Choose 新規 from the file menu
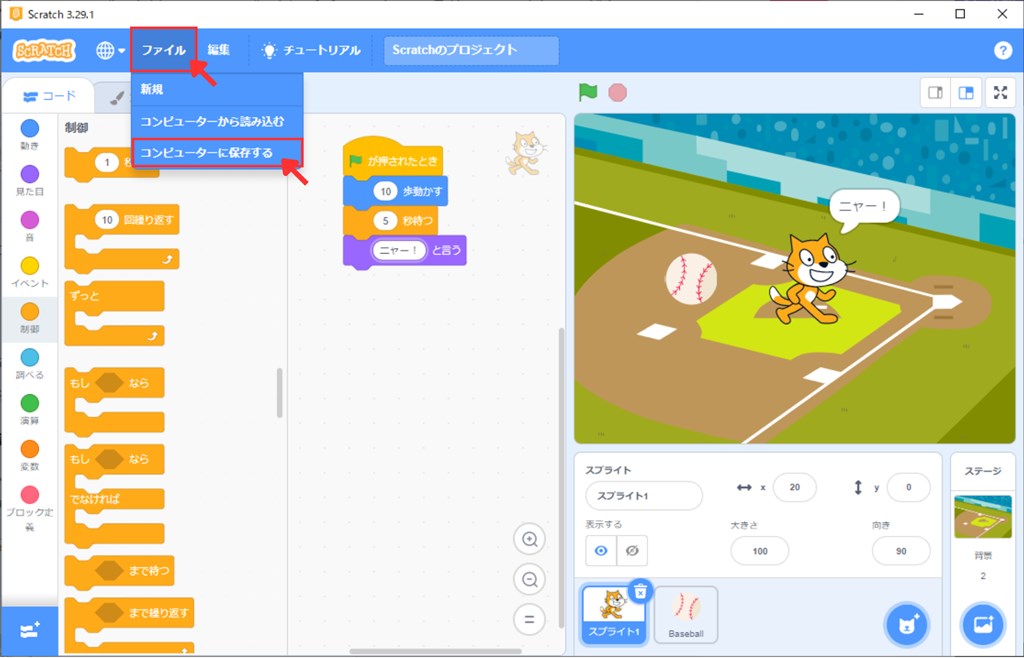The width and height of the screenshot is (1024, 658). (217, 89)
